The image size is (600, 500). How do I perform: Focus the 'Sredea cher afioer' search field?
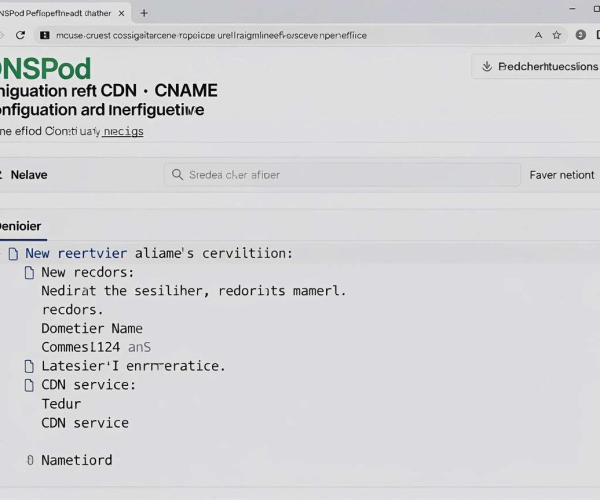point(342,175)
